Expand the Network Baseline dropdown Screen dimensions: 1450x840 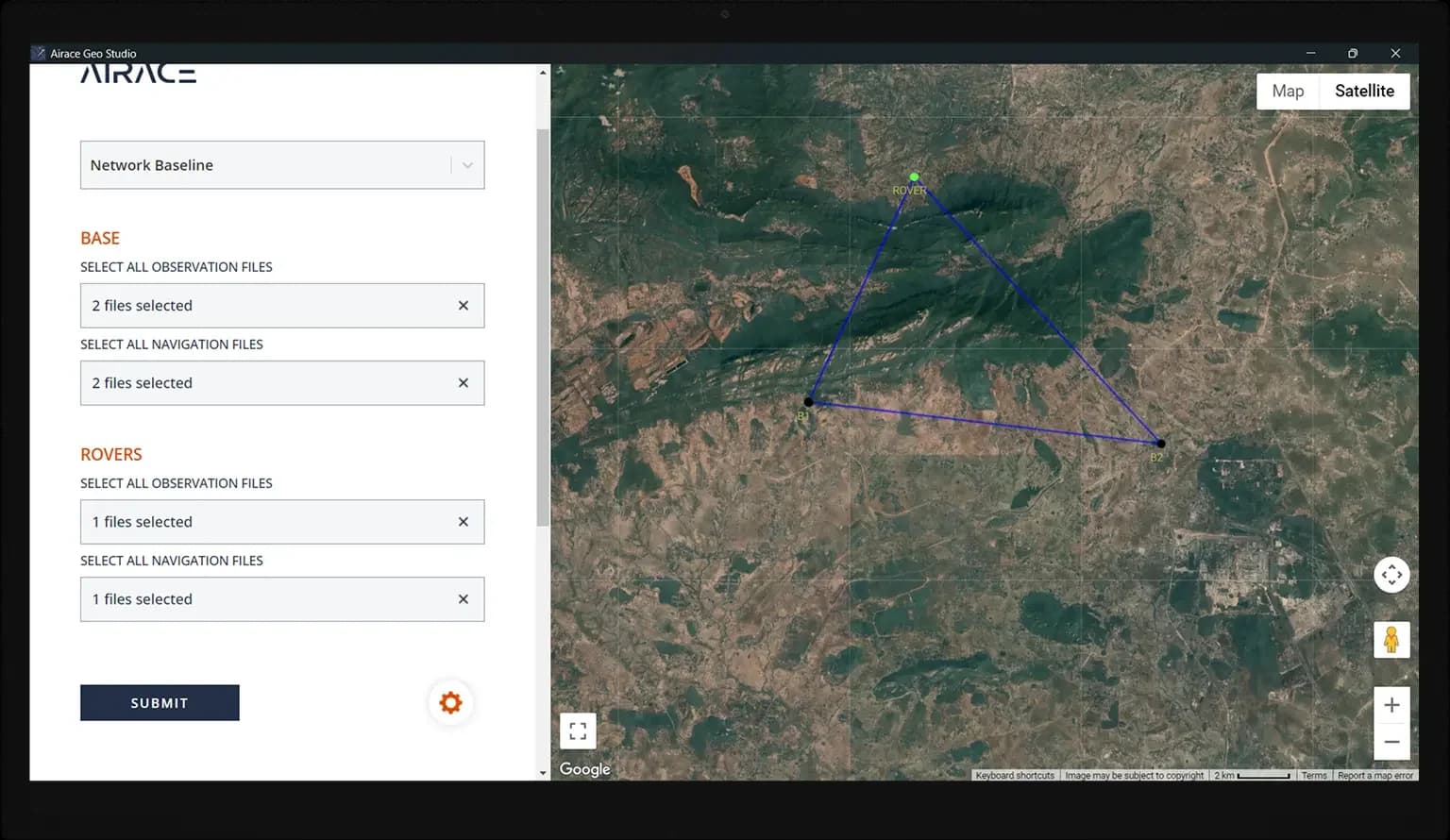pos(282,165)
